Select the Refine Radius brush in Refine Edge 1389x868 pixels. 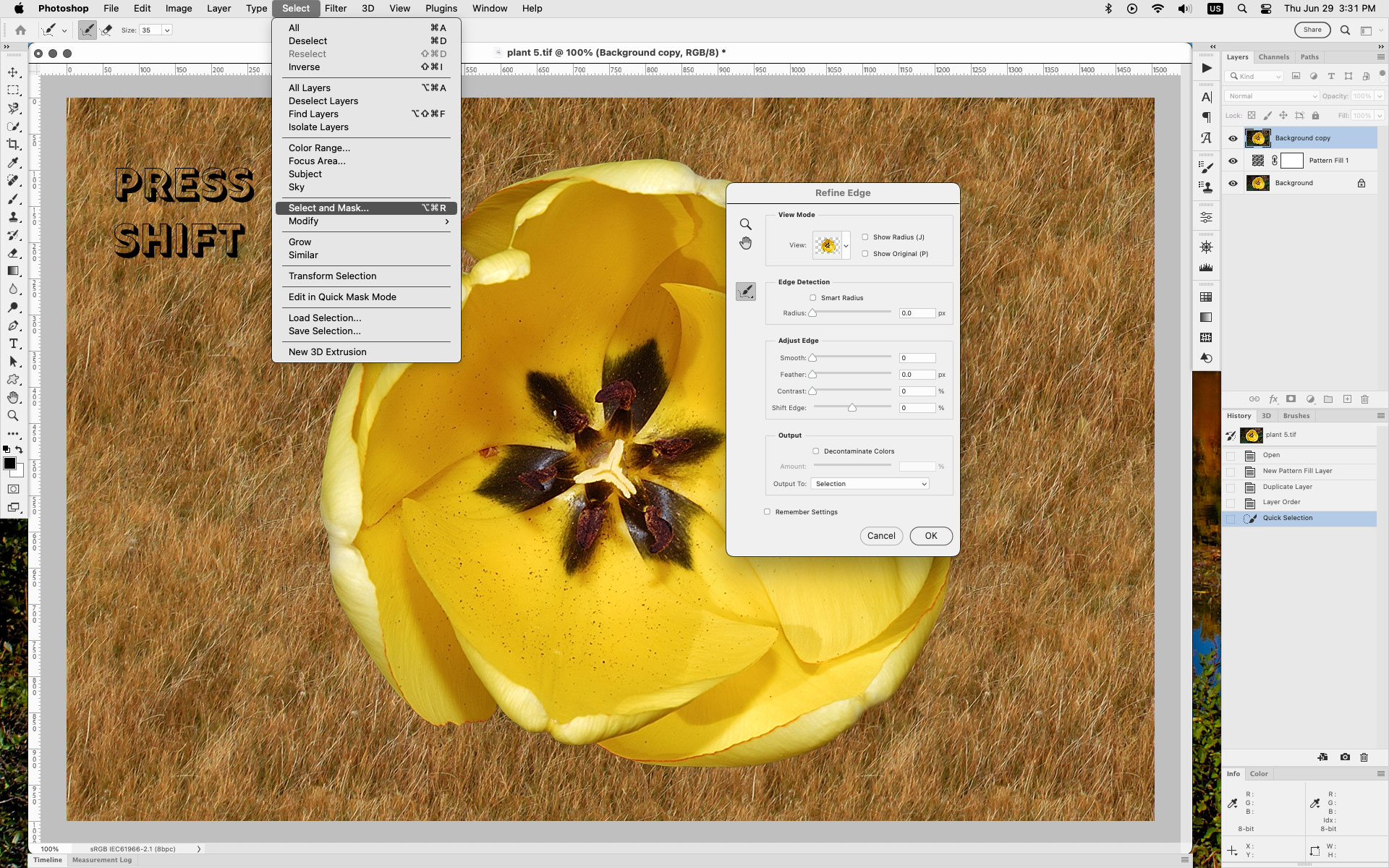[x=746, y=292]
